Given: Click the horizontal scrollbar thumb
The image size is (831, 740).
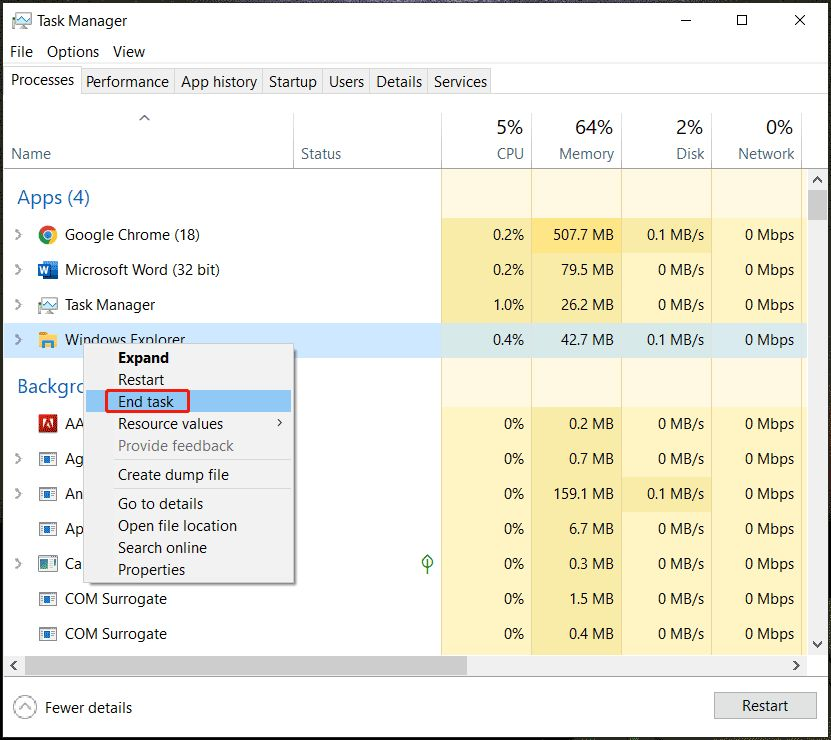Looking at the screenshot, I should [x=246, y=665].
